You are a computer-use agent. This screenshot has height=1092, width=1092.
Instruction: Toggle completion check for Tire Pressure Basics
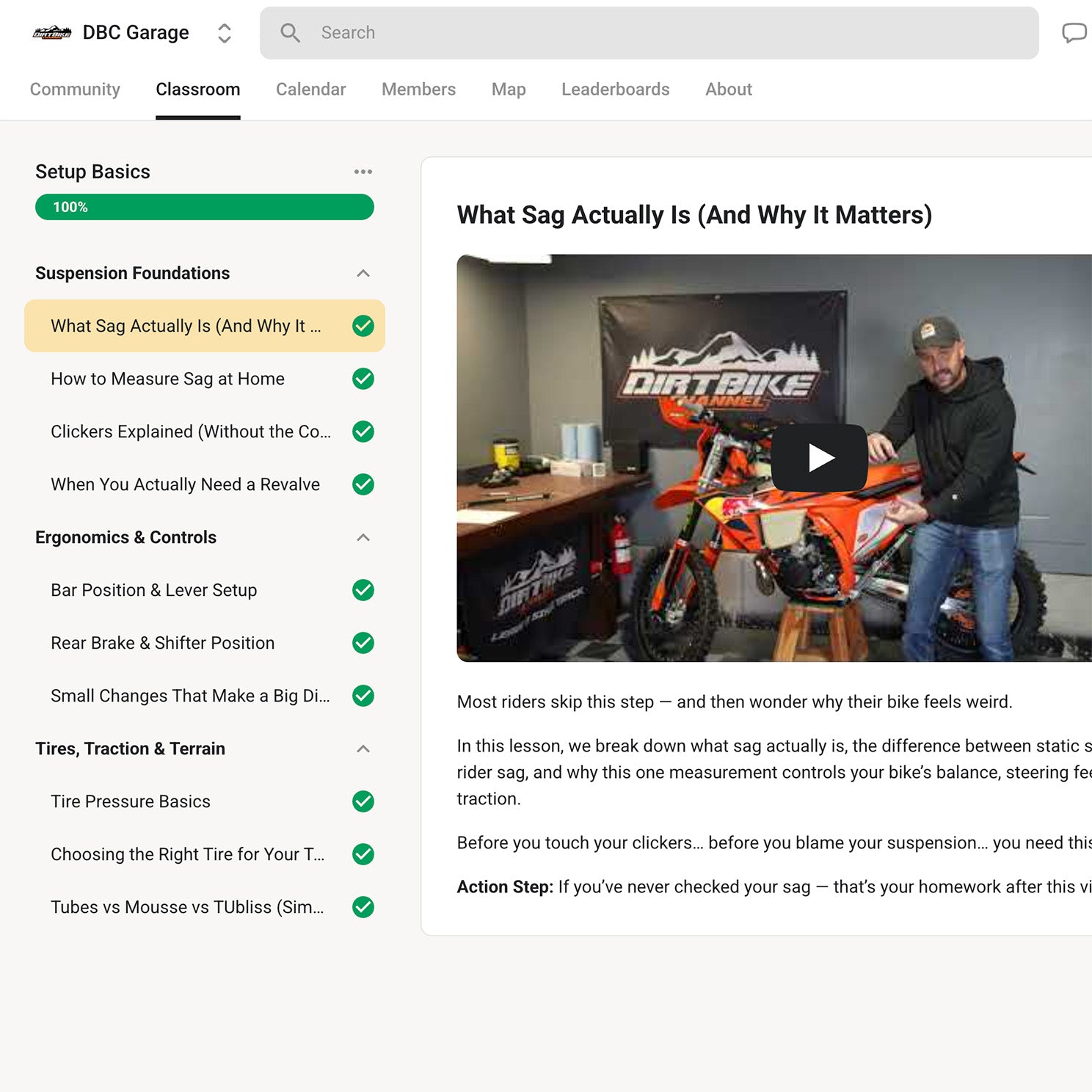(x=363, y=801)
